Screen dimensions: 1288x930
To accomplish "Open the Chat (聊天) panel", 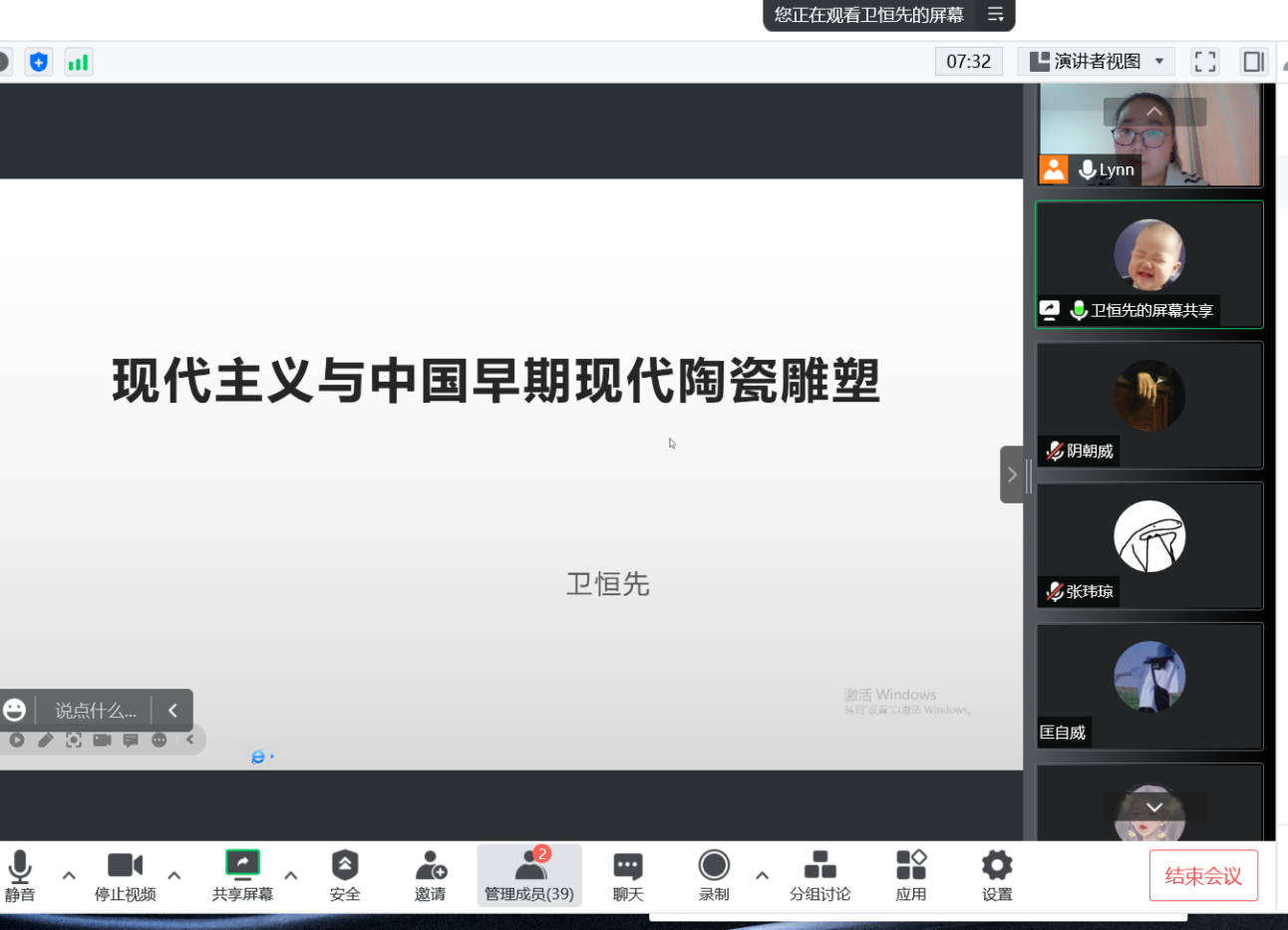I will click(x=627, y=874).
